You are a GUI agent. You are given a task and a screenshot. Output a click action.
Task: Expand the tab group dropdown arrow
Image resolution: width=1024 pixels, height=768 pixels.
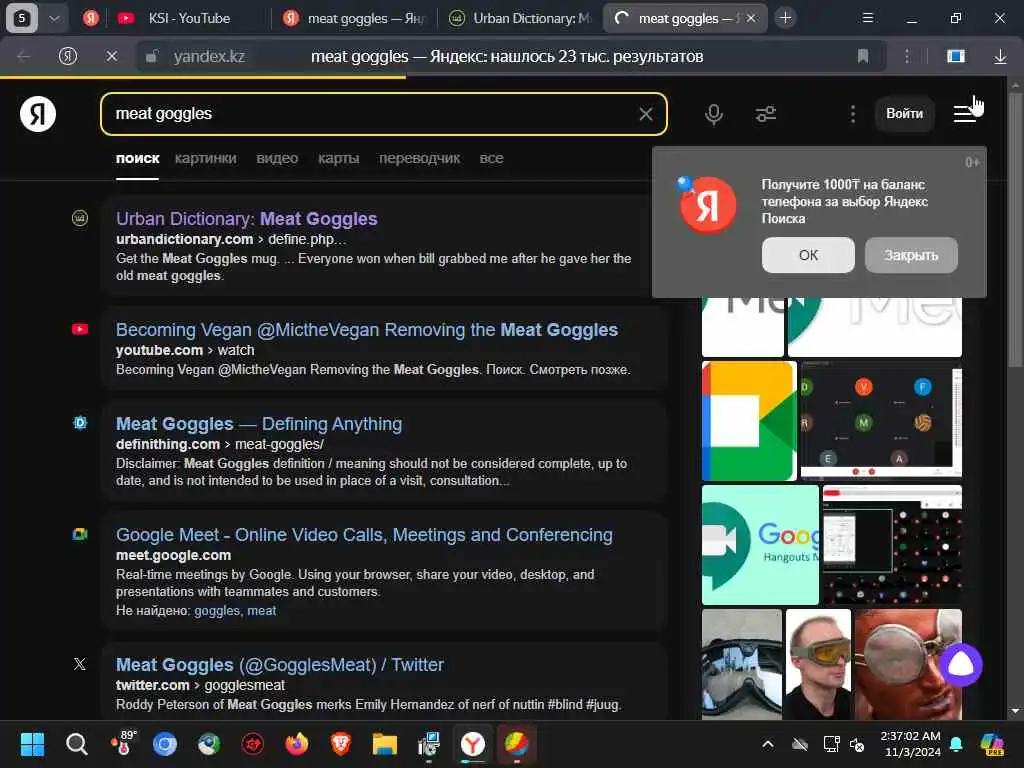[55, 18]
